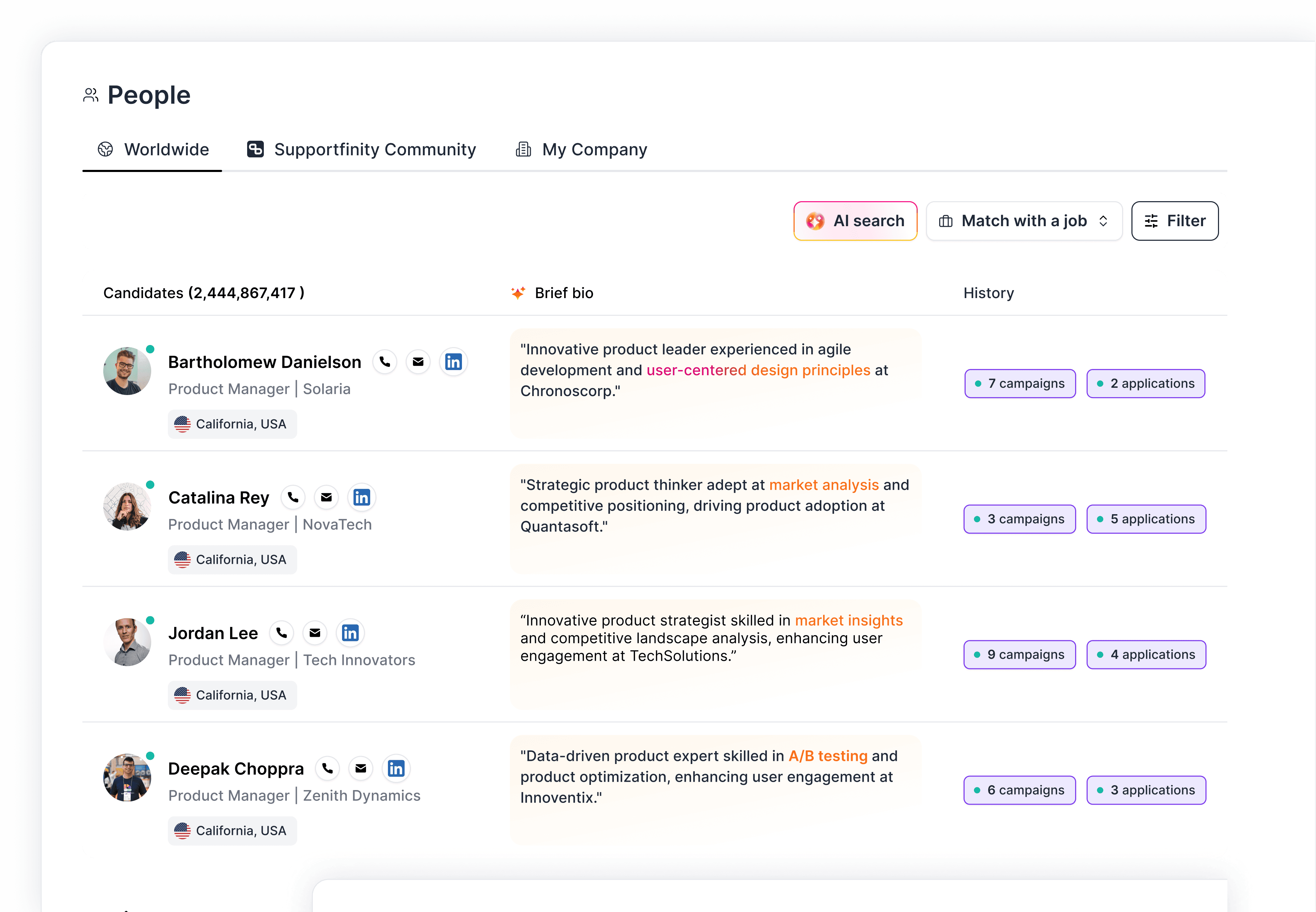Click Jordan Lee's email envelope icon
This screenshot has width=1316, height=912.
coord(315,633)
